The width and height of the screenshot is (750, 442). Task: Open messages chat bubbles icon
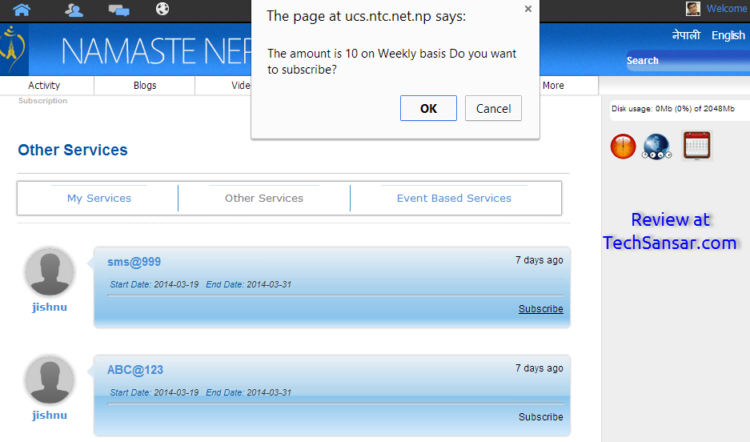pos(119,10)
